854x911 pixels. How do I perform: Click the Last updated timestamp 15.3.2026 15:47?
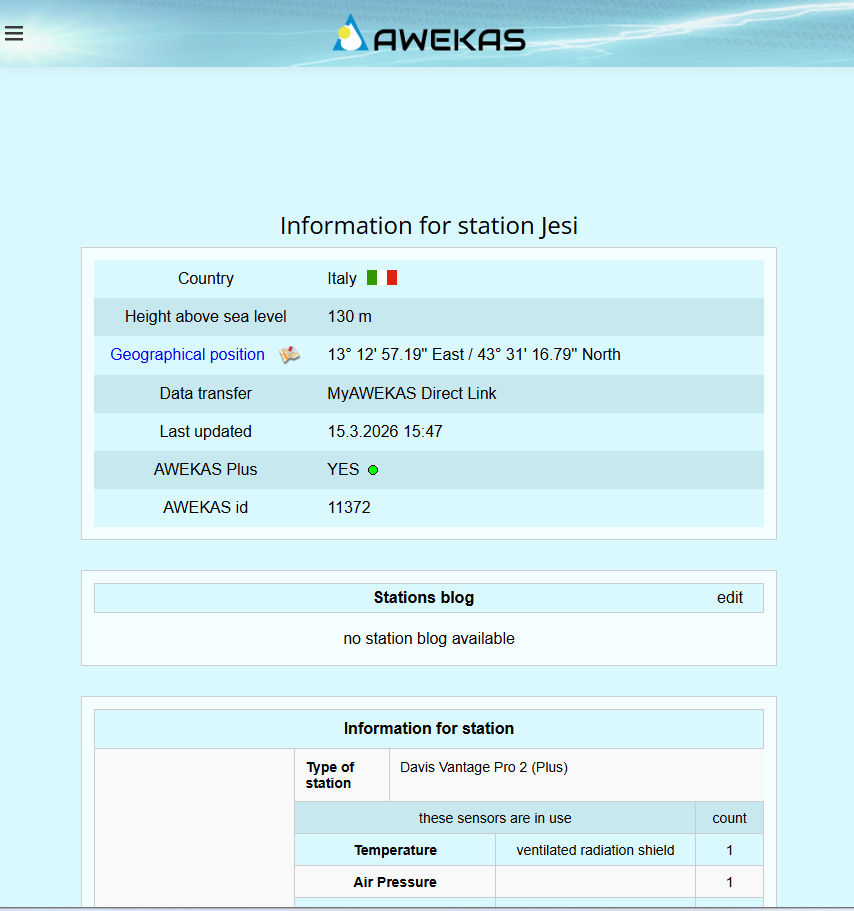tap(384, 432)
